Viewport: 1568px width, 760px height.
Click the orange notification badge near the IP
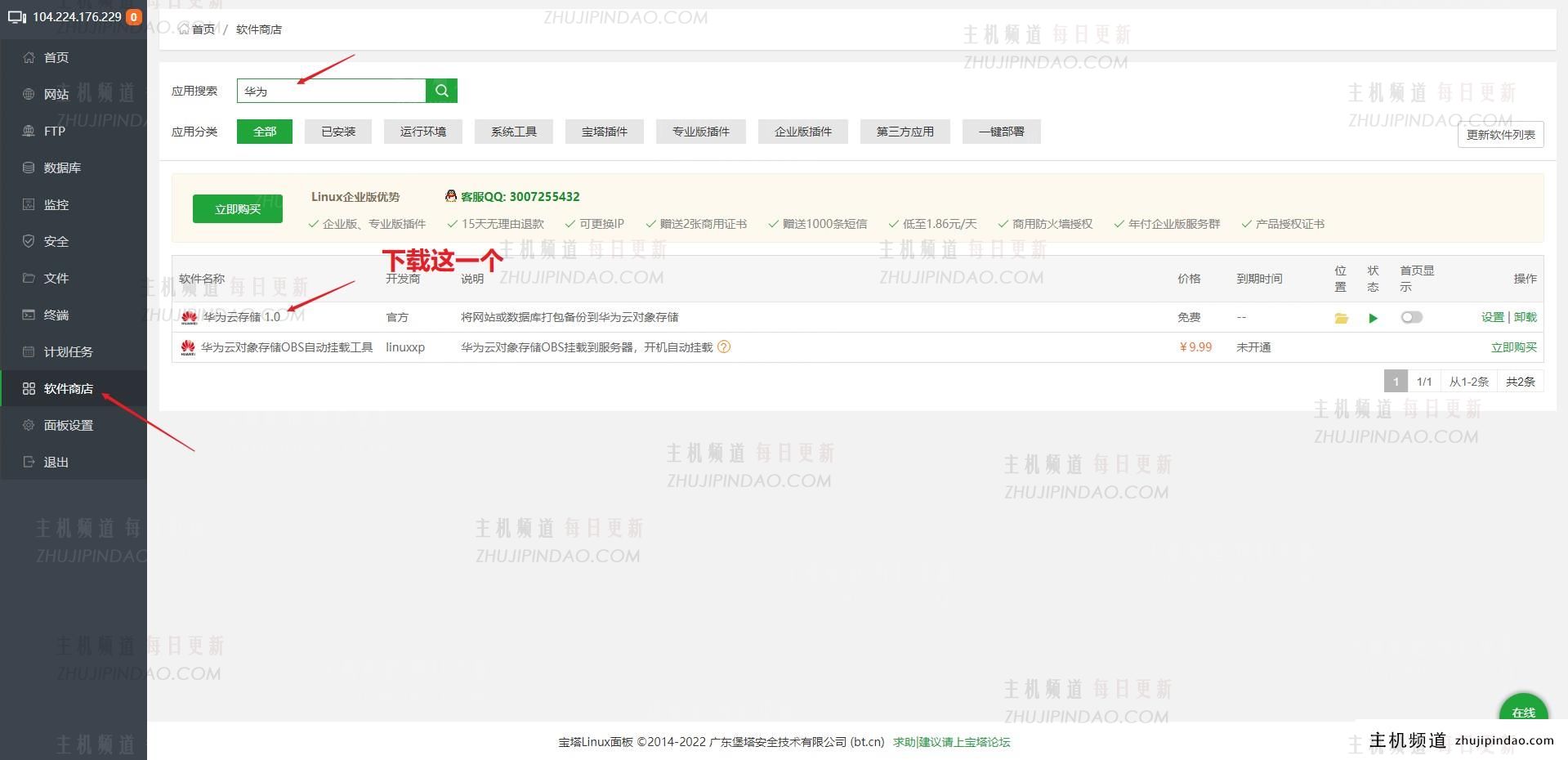(x=133, y=16)
